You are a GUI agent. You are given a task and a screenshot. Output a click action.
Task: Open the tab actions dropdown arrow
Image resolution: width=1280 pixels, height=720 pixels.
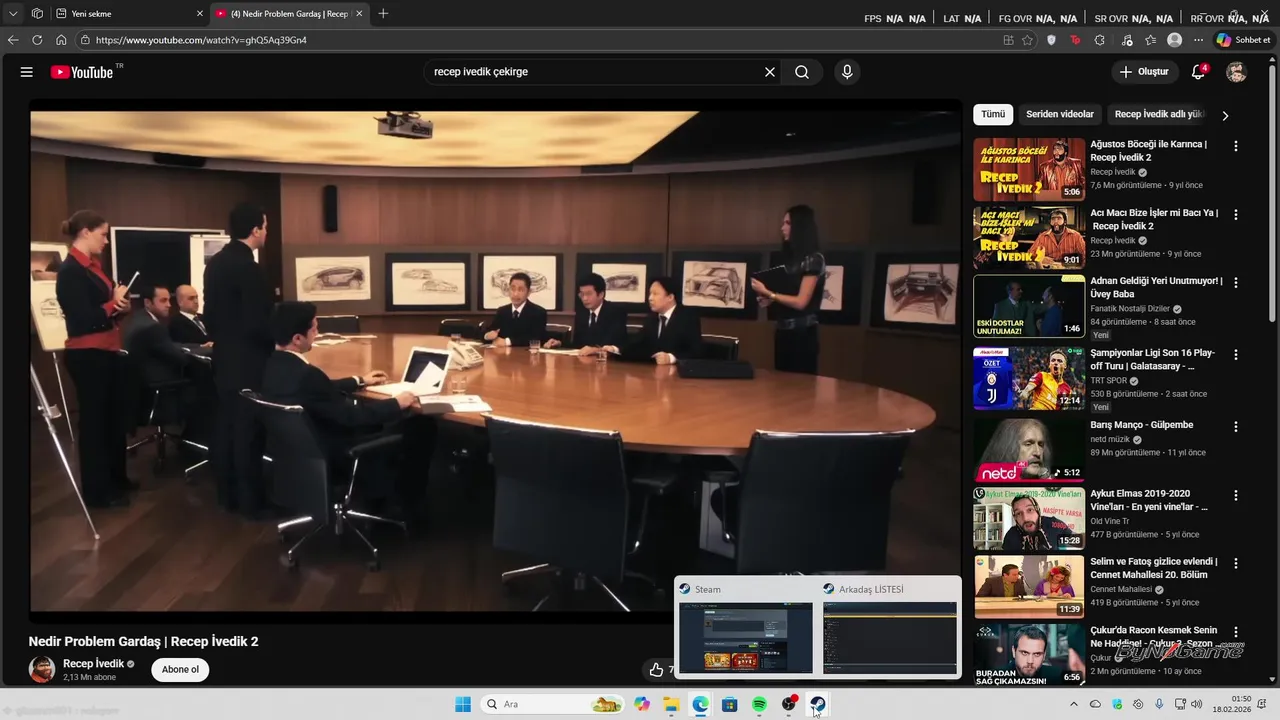coord(13,14)
